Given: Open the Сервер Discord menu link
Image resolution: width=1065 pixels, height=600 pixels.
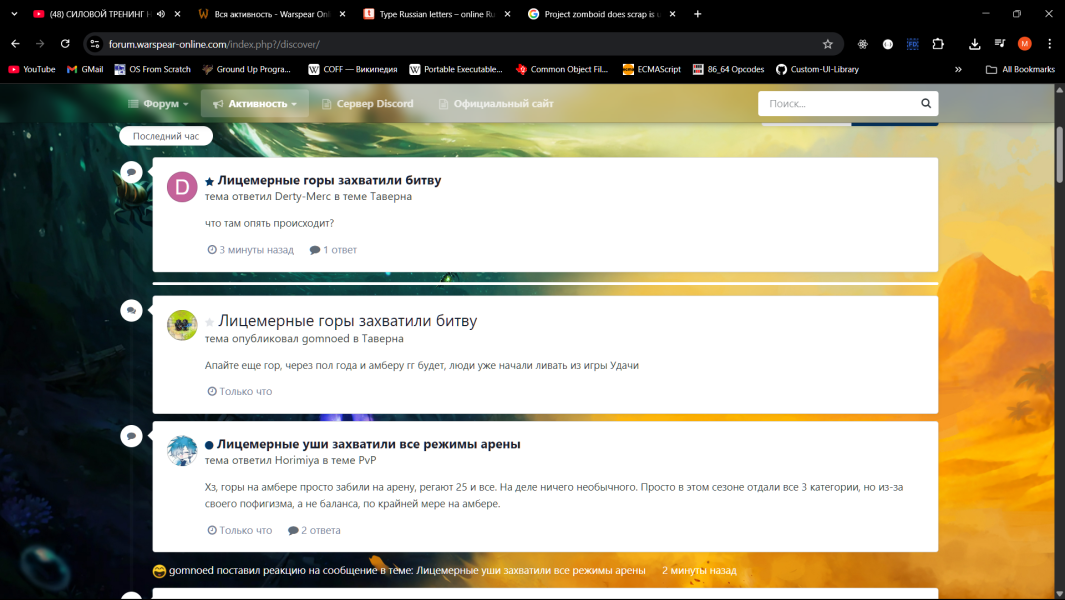Looking at the screenshot, I should click(367, 104).
